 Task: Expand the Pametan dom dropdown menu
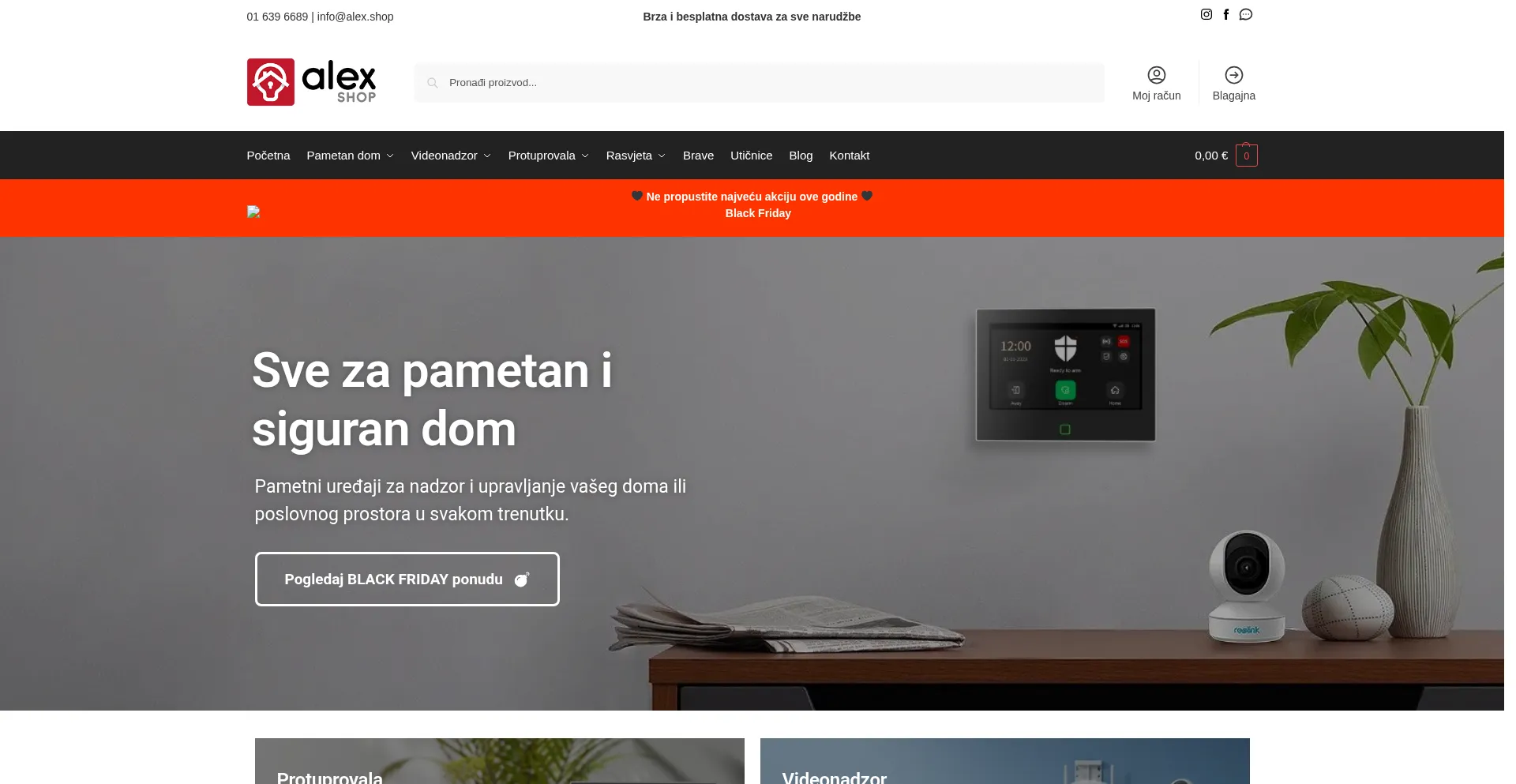click(350, 156)
